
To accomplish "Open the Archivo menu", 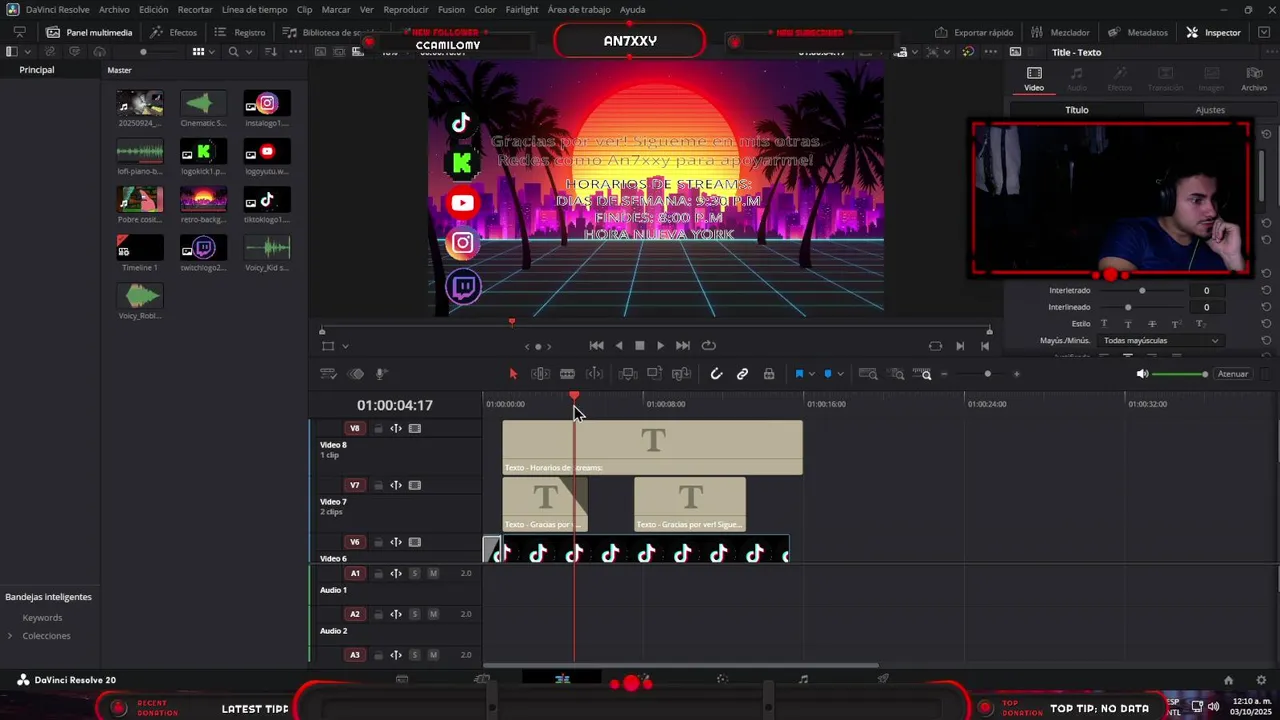I will pyautogui.click(x=114, y=9).
